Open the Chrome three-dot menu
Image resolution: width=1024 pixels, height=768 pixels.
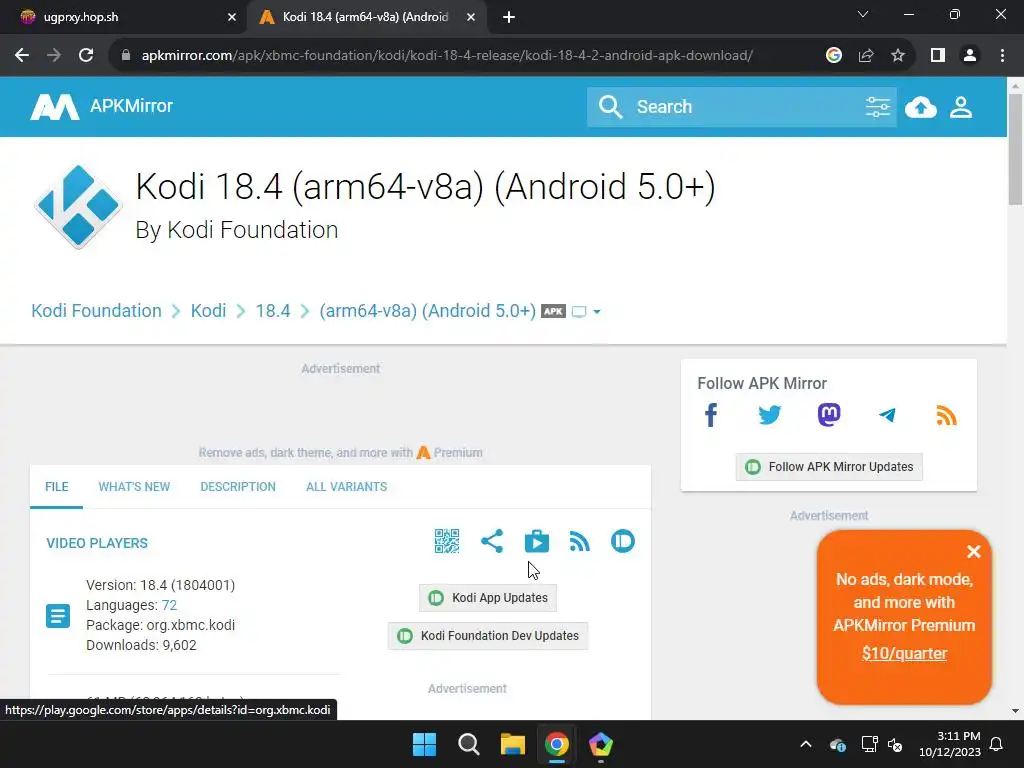coord(1002,56)
